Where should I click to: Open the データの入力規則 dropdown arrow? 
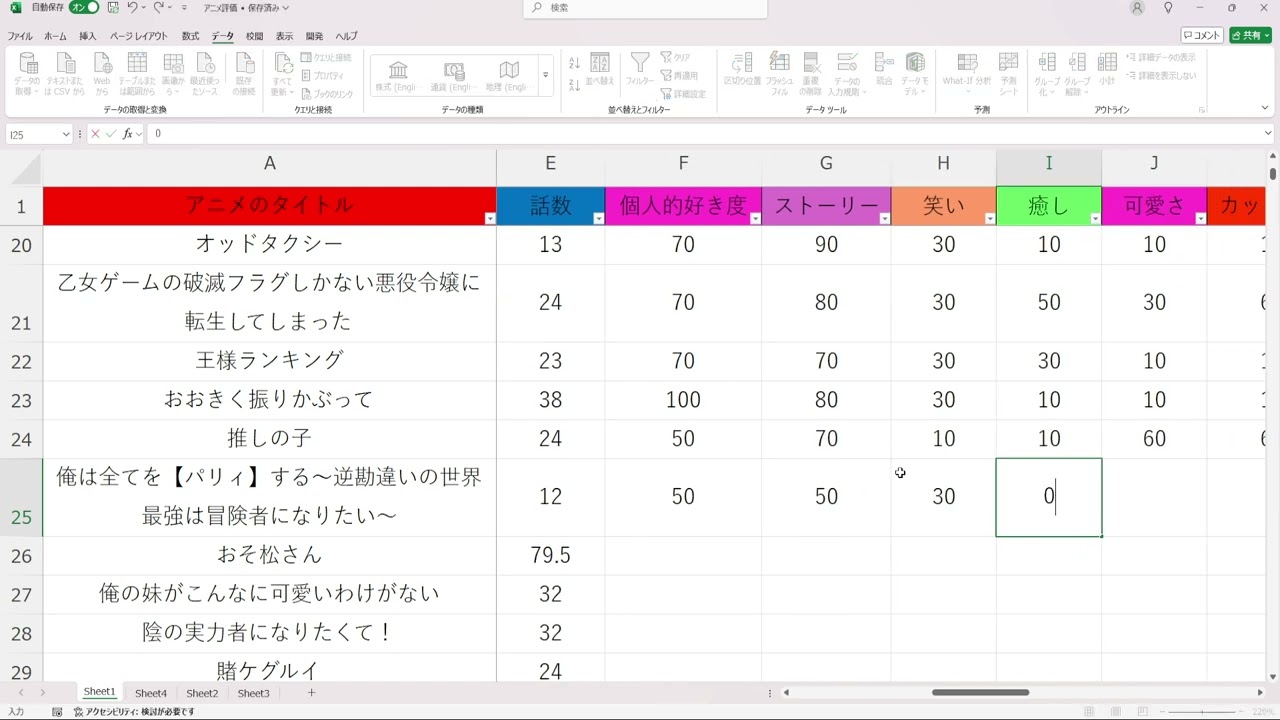tap(864, 91)
